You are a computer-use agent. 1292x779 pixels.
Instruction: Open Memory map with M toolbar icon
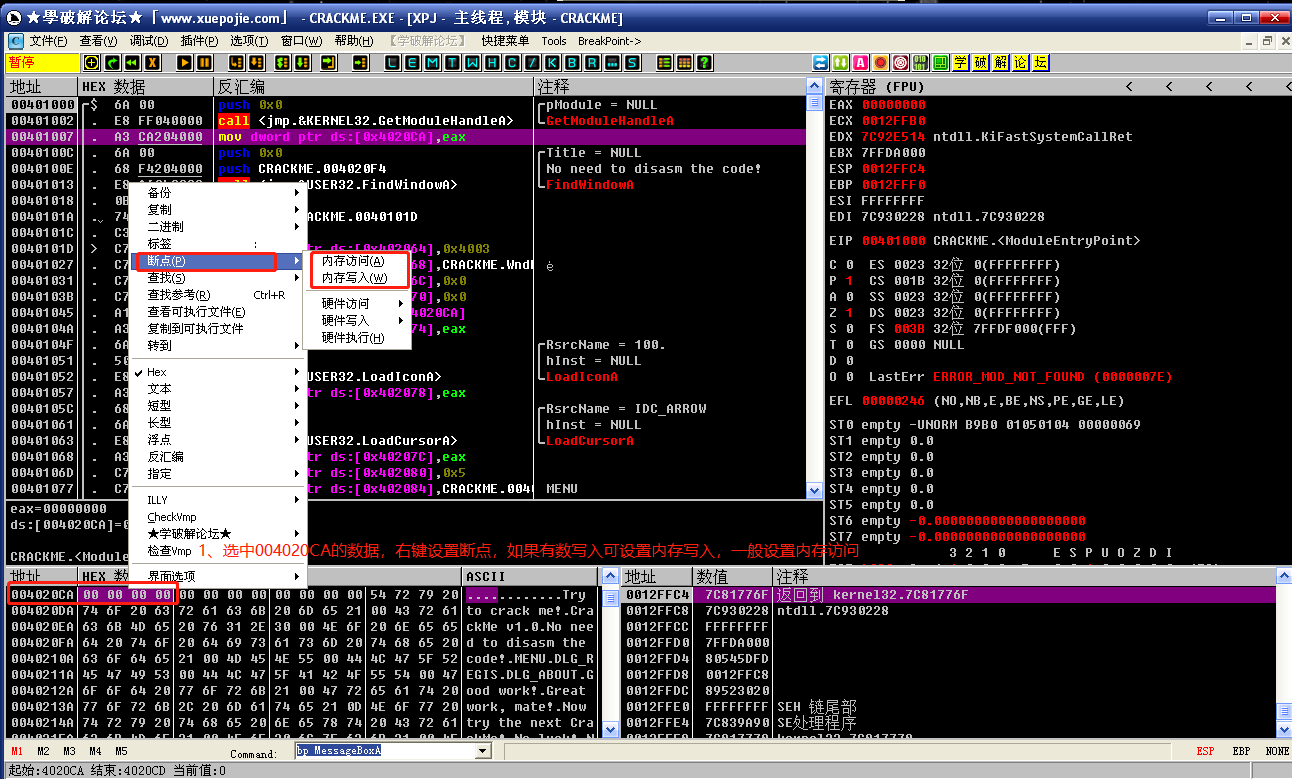pyautogui.click(x=433, y=63)
